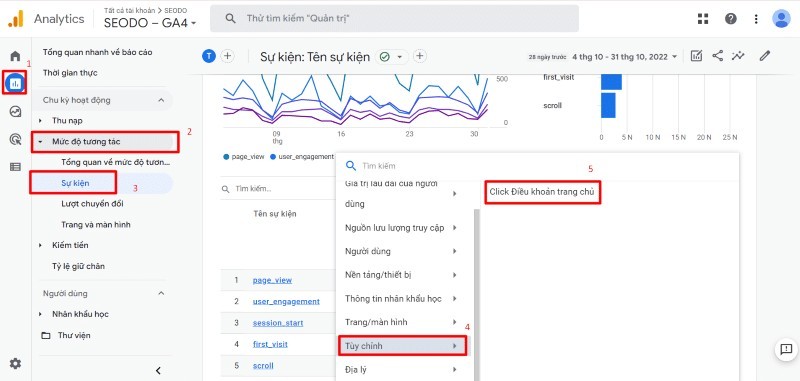The width and height of the screenshot is (800, 381).
Task: Open the date range dropdown 4 thg 10 - 31 thg 10
Action: [x=624, y=57]
